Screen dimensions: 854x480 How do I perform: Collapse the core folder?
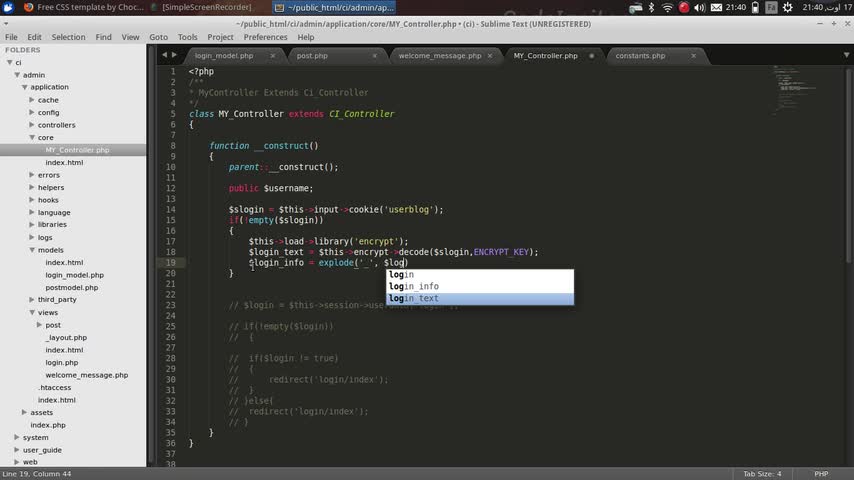(32, 137)
